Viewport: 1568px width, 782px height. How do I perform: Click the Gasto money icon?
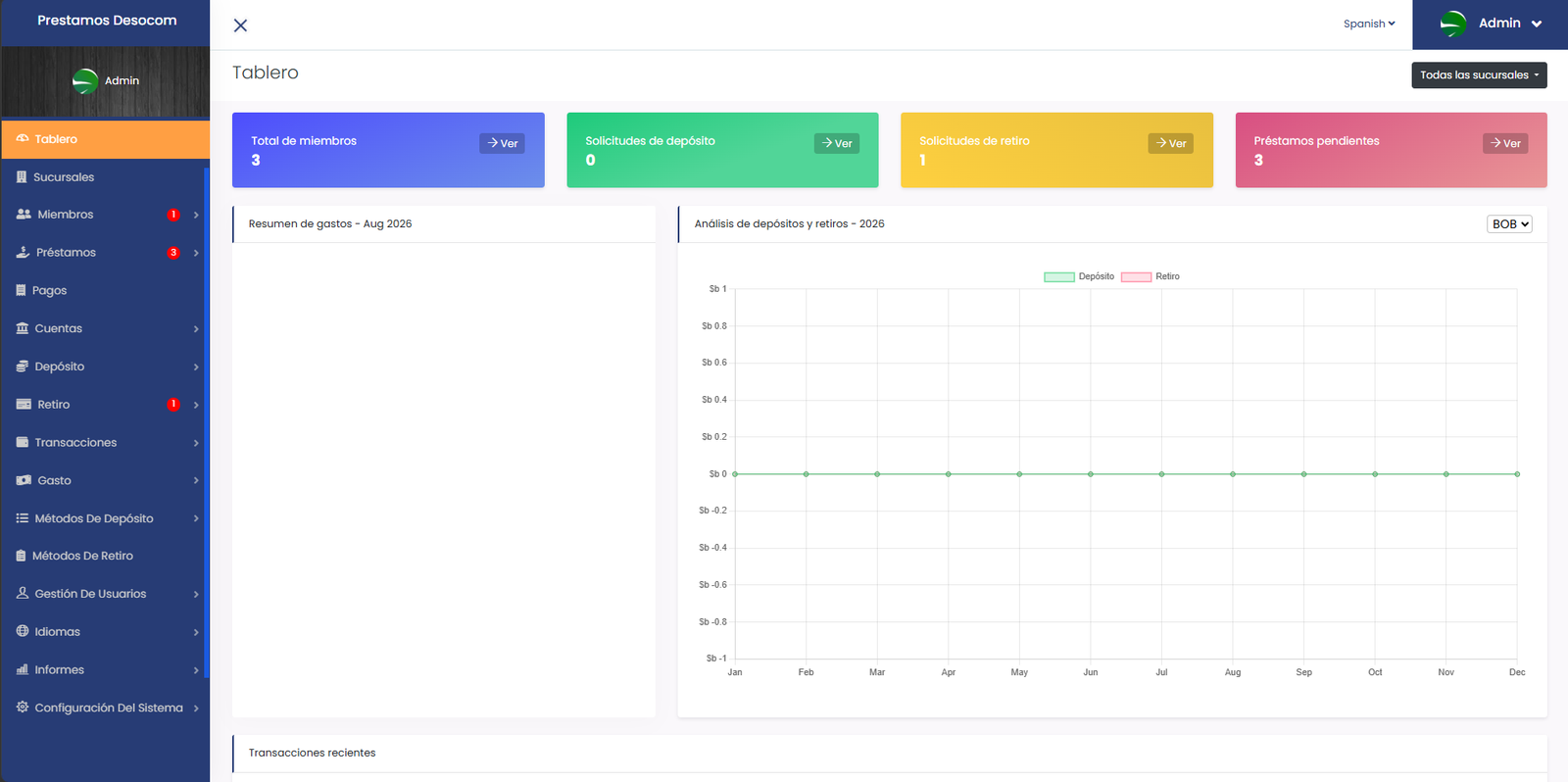pyautogui.click(x=24, y=480)
